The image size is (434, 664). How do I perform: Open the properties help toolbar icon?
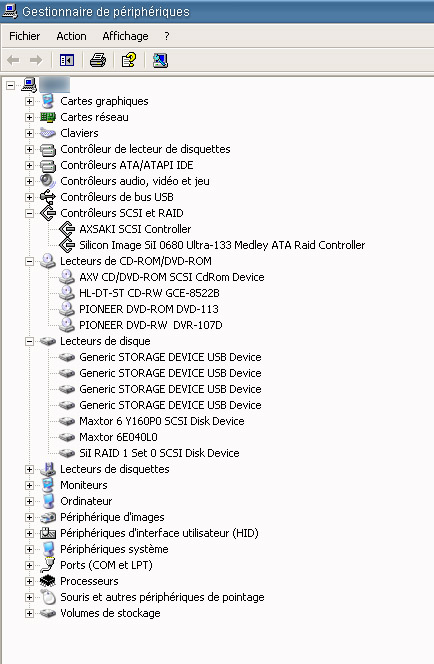pyautogui.click(x=129, y=60)
